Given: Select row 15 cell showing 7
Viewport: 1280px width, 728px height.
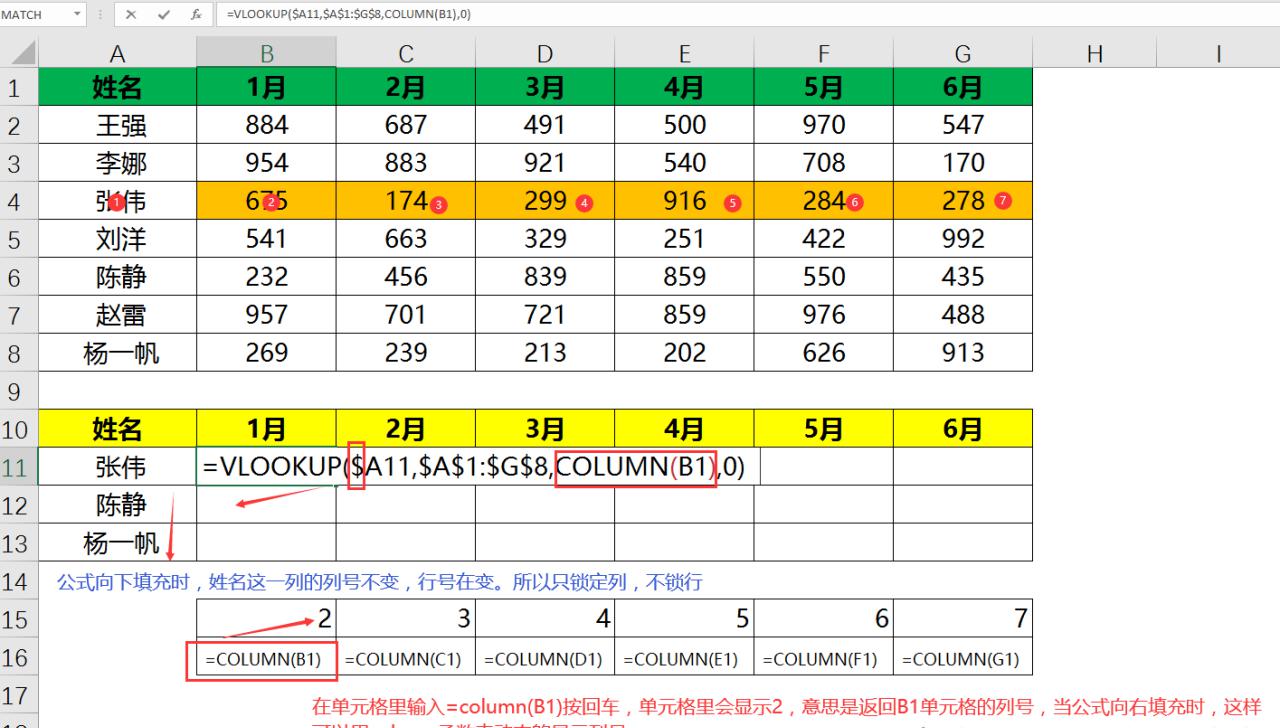Looking at the screenshot, I should pos(963,619).
